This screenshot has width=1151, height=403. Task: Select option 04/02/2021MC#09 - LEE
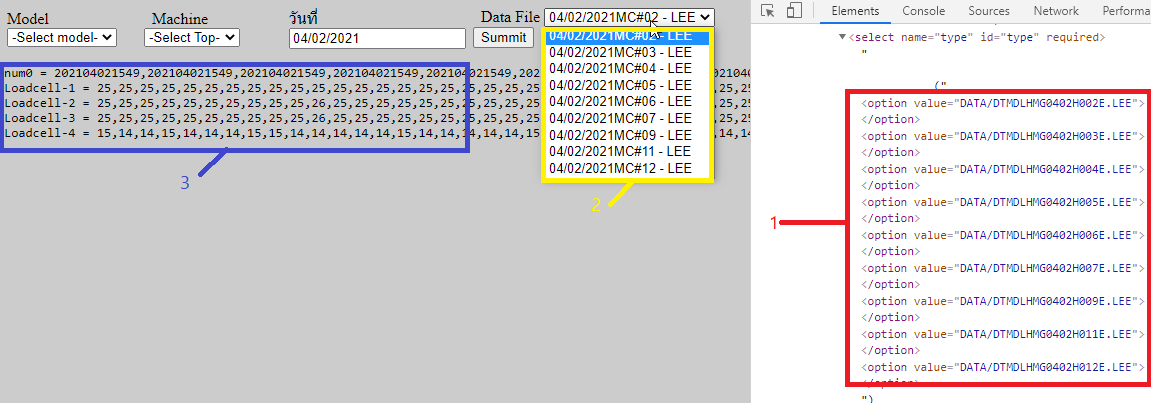[x=628, y=135]
